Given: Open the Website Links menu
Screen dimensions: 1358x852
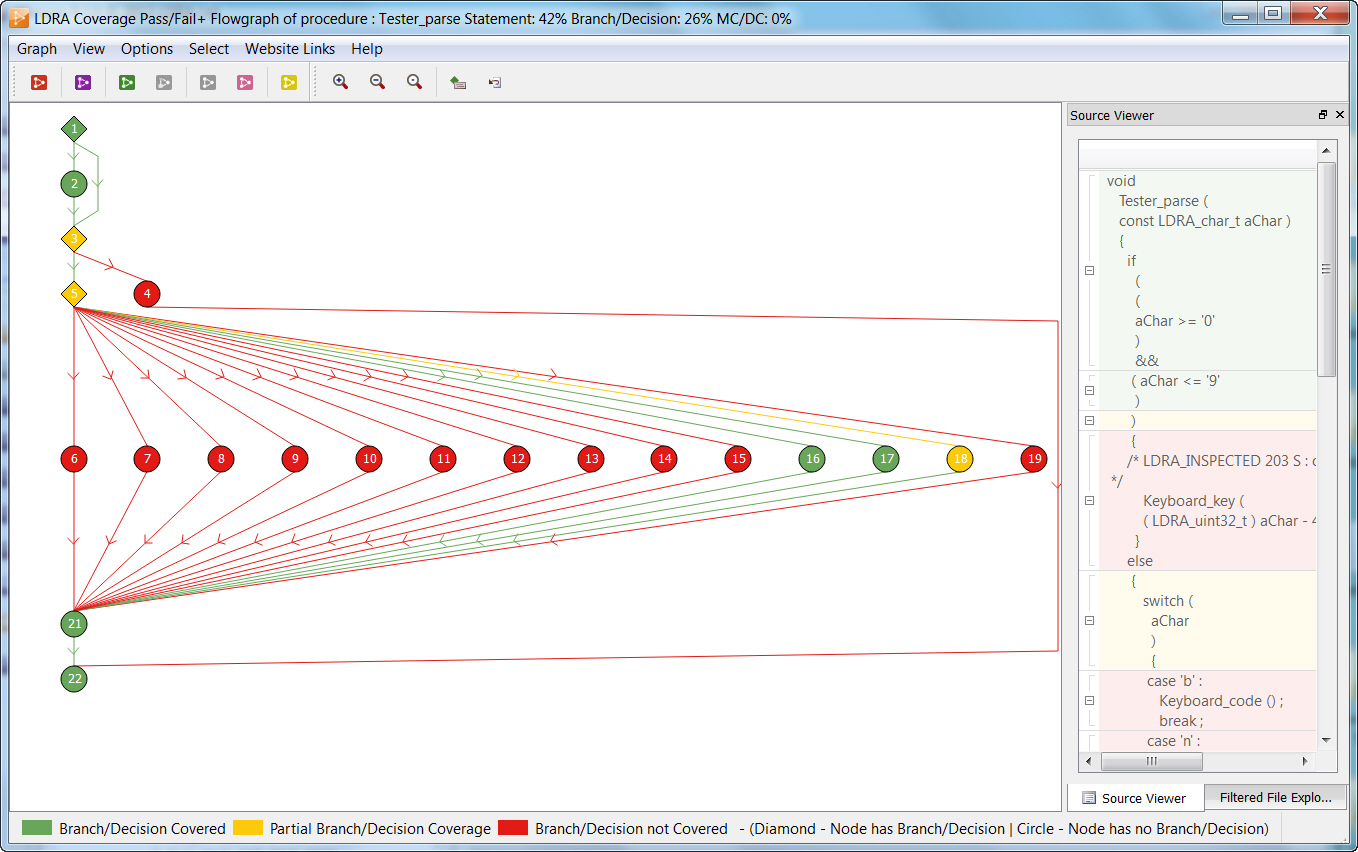Looking at the screenshot, I should 290,49.
